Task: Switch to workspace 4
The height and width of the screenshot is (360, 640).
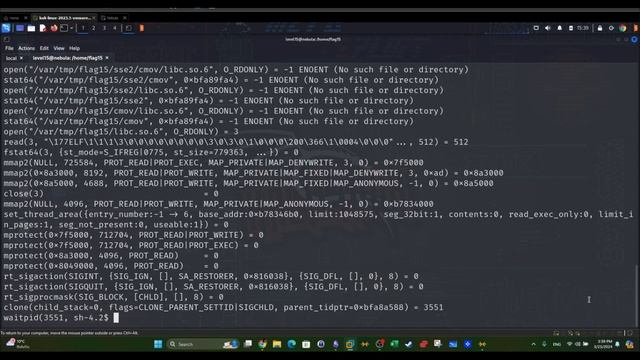Action: point(115,28)
